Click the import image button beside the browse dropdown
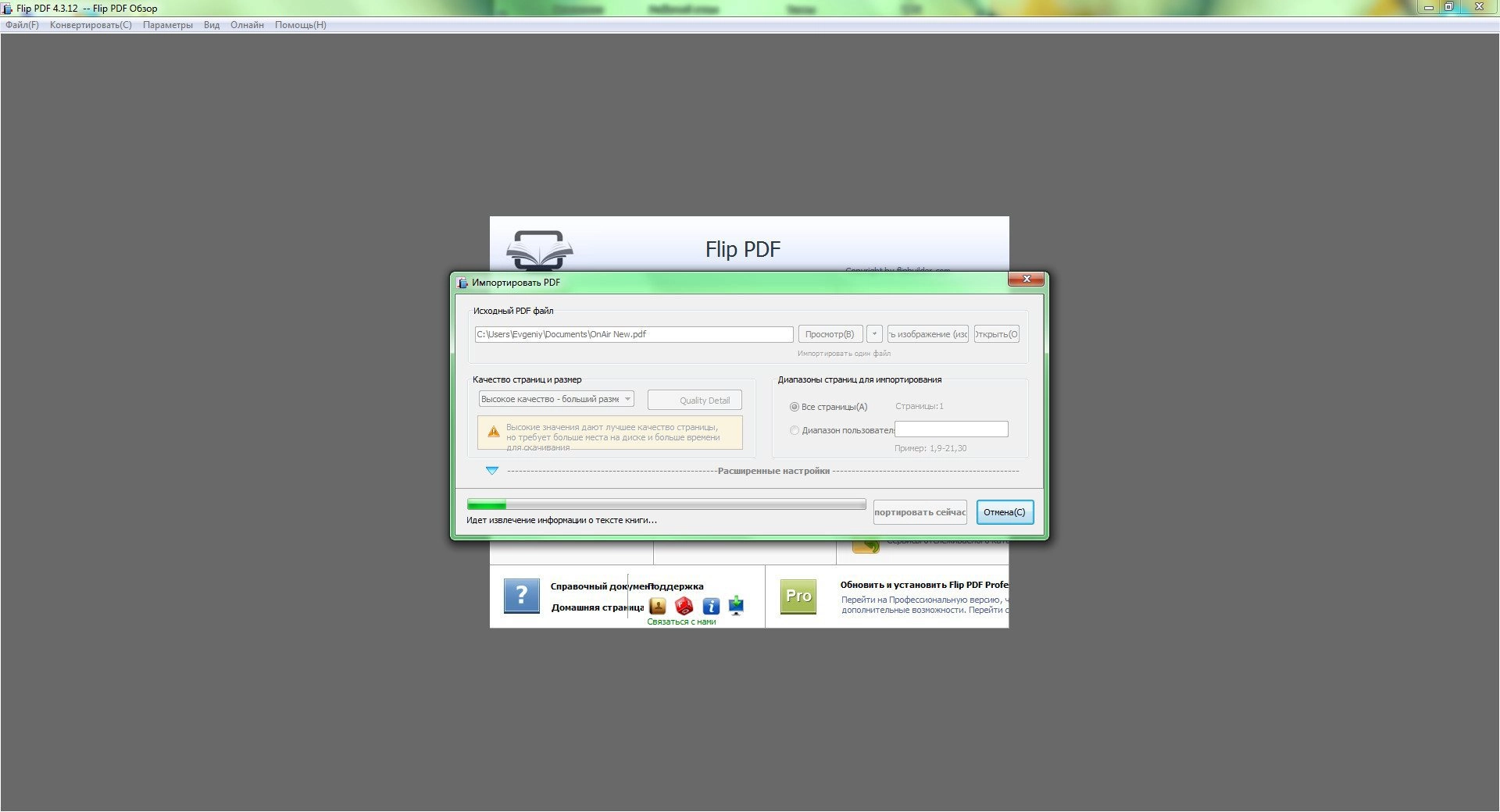 click(928, 334)
